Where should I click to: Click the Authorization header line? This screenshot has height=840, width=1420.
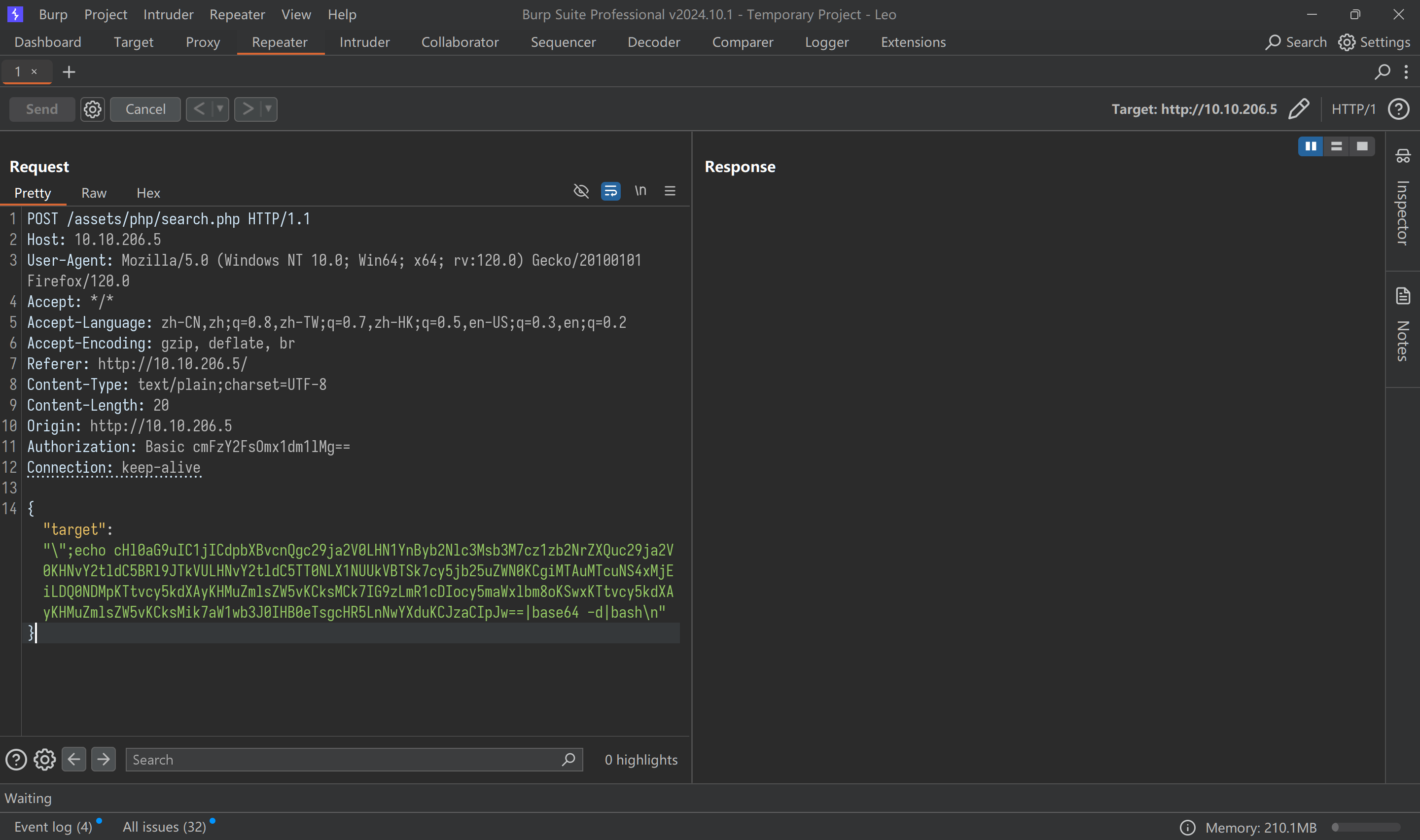coord(188,447)
